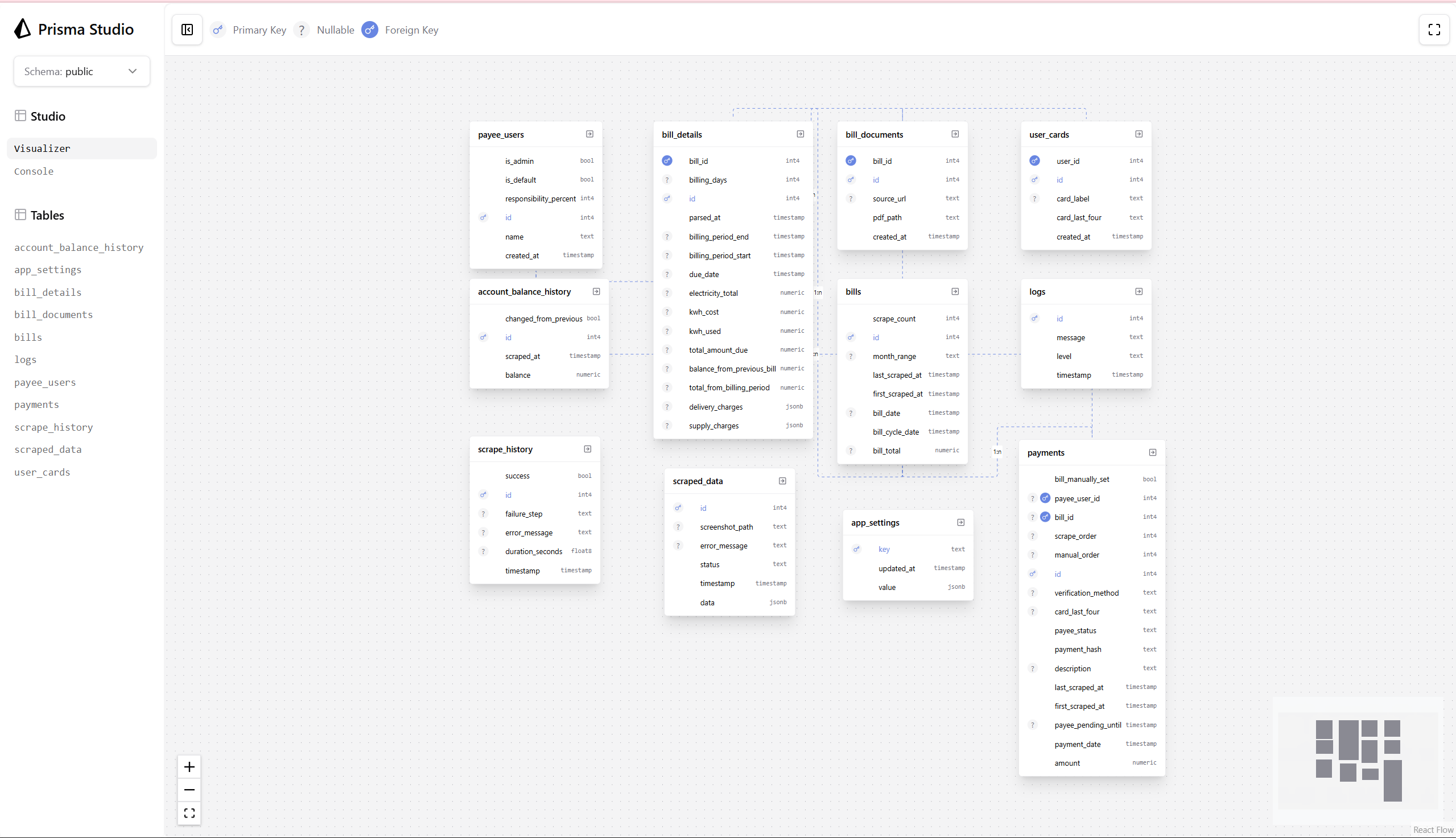Open the bill_details table via its arrow icon
The width and height of the screenshot is (1456, 838).
click(800, 134)
